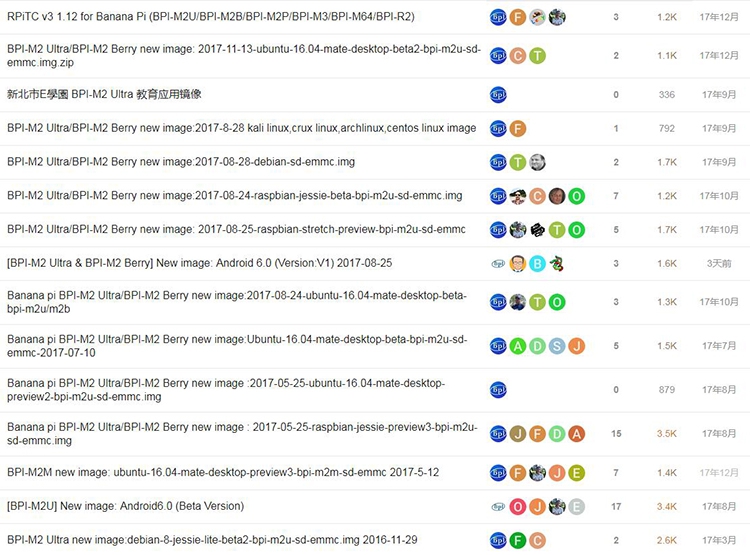Click green O avatar in raspbian-jessie-beta row
The height and width of the screenshot is (555, 750).
pyautogui.click(x=576, y=196)
